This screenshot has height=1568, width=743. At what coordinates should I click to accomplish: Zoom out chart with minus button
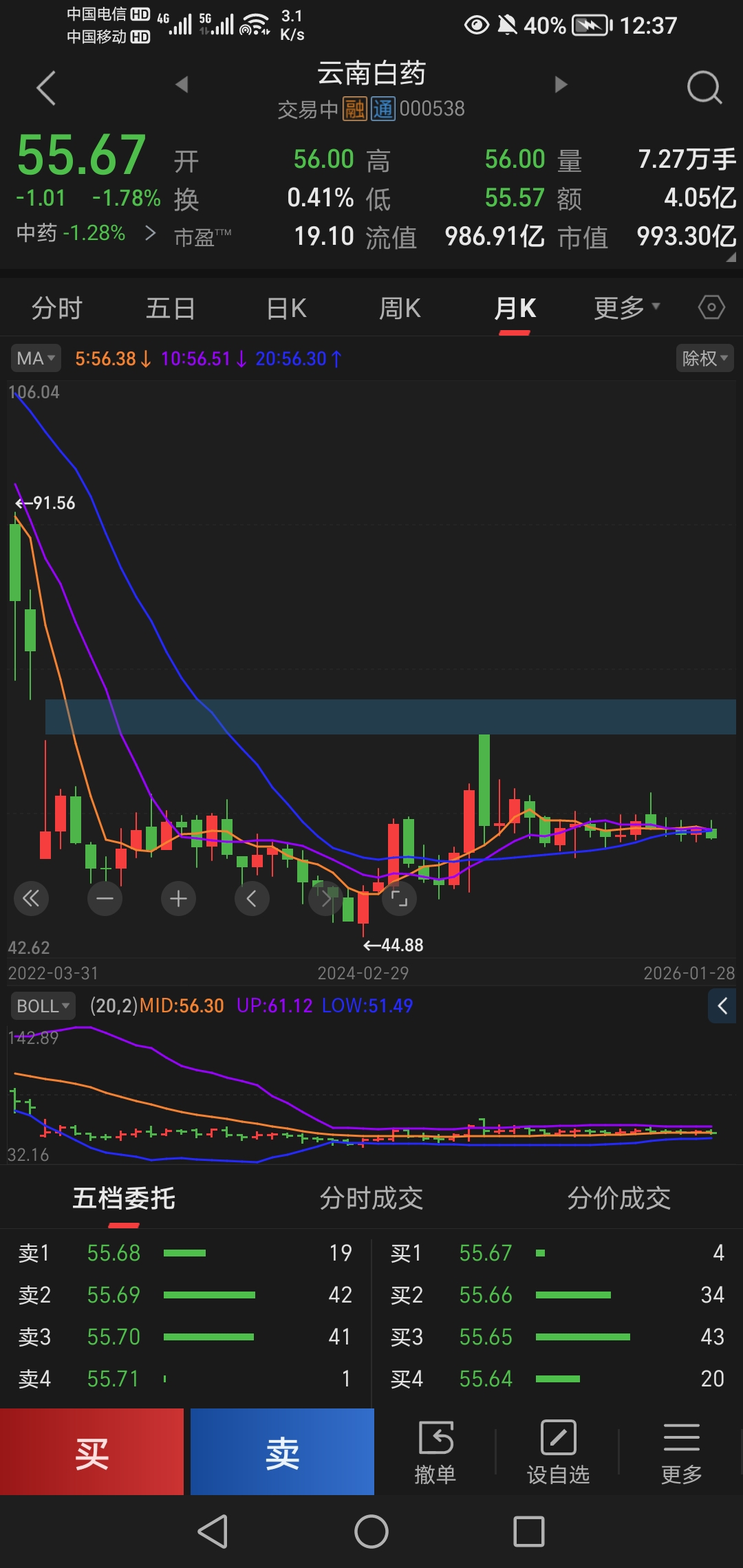(x=105, y=898)
